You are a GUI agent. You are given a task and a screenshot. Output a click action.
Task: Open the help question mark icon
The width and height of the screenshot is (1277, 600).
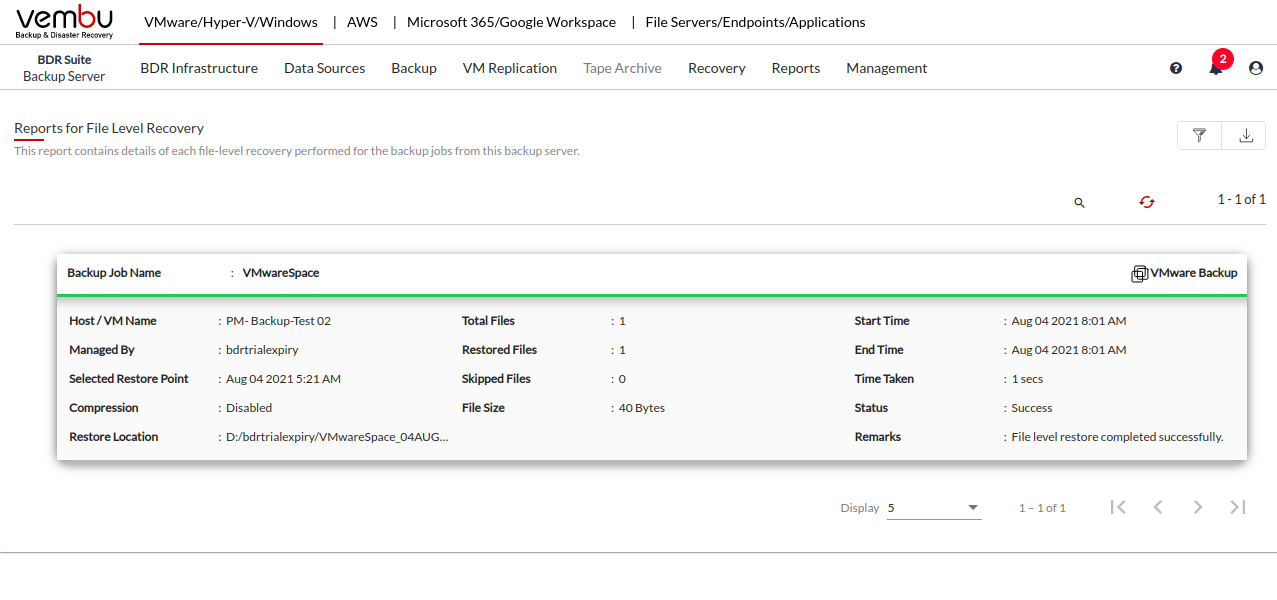click(x=1176, y=68)
